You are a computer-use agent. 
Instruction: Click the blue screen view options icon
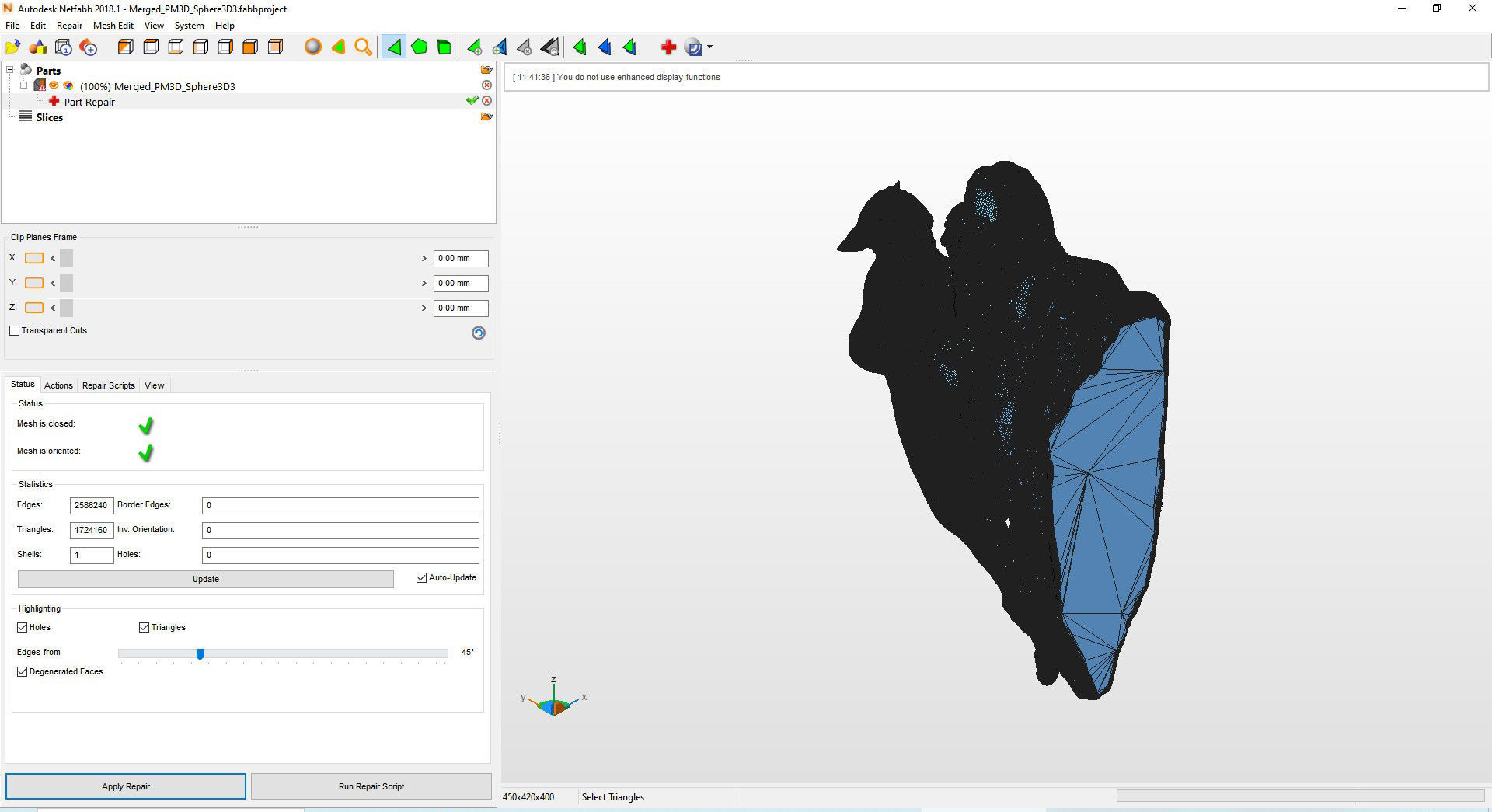694,47
